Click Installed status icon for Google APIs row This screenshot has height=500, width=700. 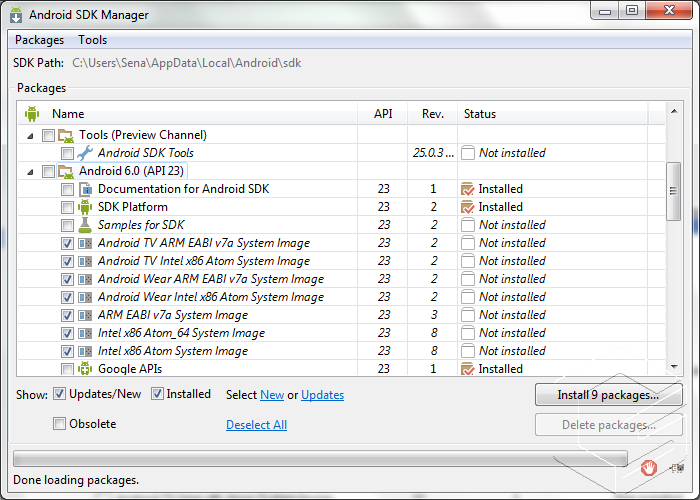(467, 369)
